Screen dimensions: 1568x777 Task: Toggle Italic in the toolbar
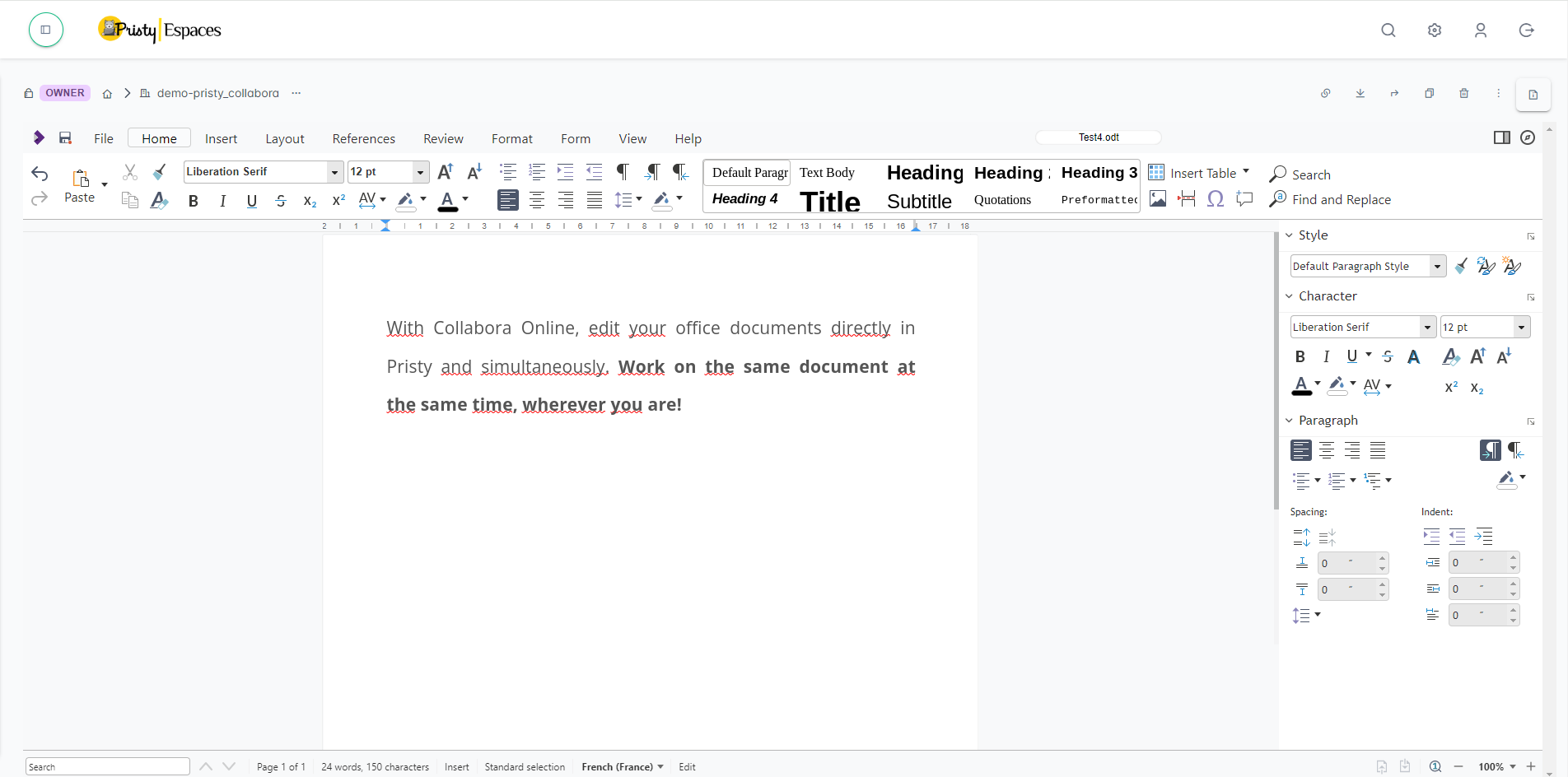[222, 201]
